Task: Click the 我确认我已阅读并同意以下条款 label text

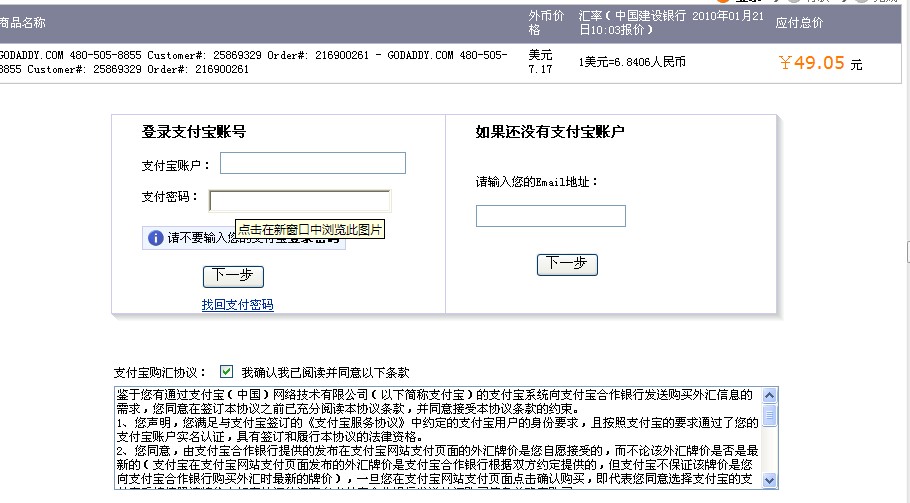Action: (x=325, y=371)
